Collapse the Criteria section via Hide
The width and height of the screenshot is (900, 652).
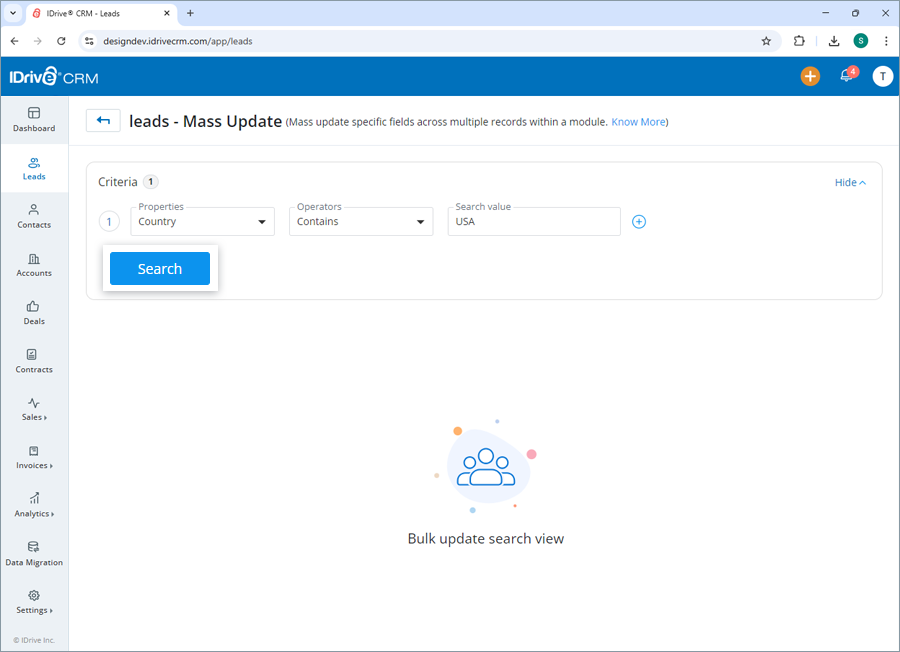tap(849, 182)
